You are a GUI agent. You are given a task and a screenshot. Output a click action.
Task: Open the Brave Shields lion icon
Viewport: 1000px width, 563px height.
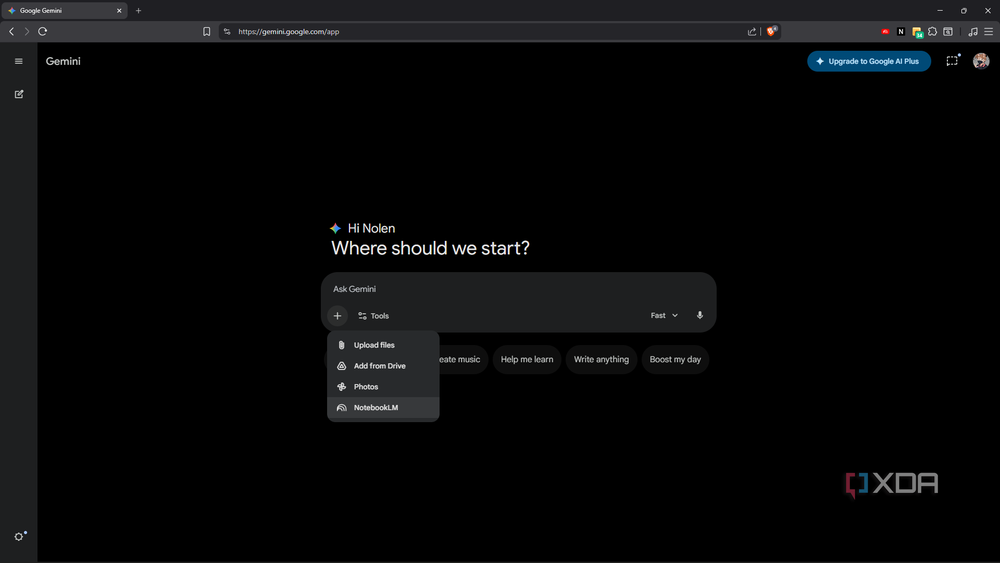[x=771, y=31]
